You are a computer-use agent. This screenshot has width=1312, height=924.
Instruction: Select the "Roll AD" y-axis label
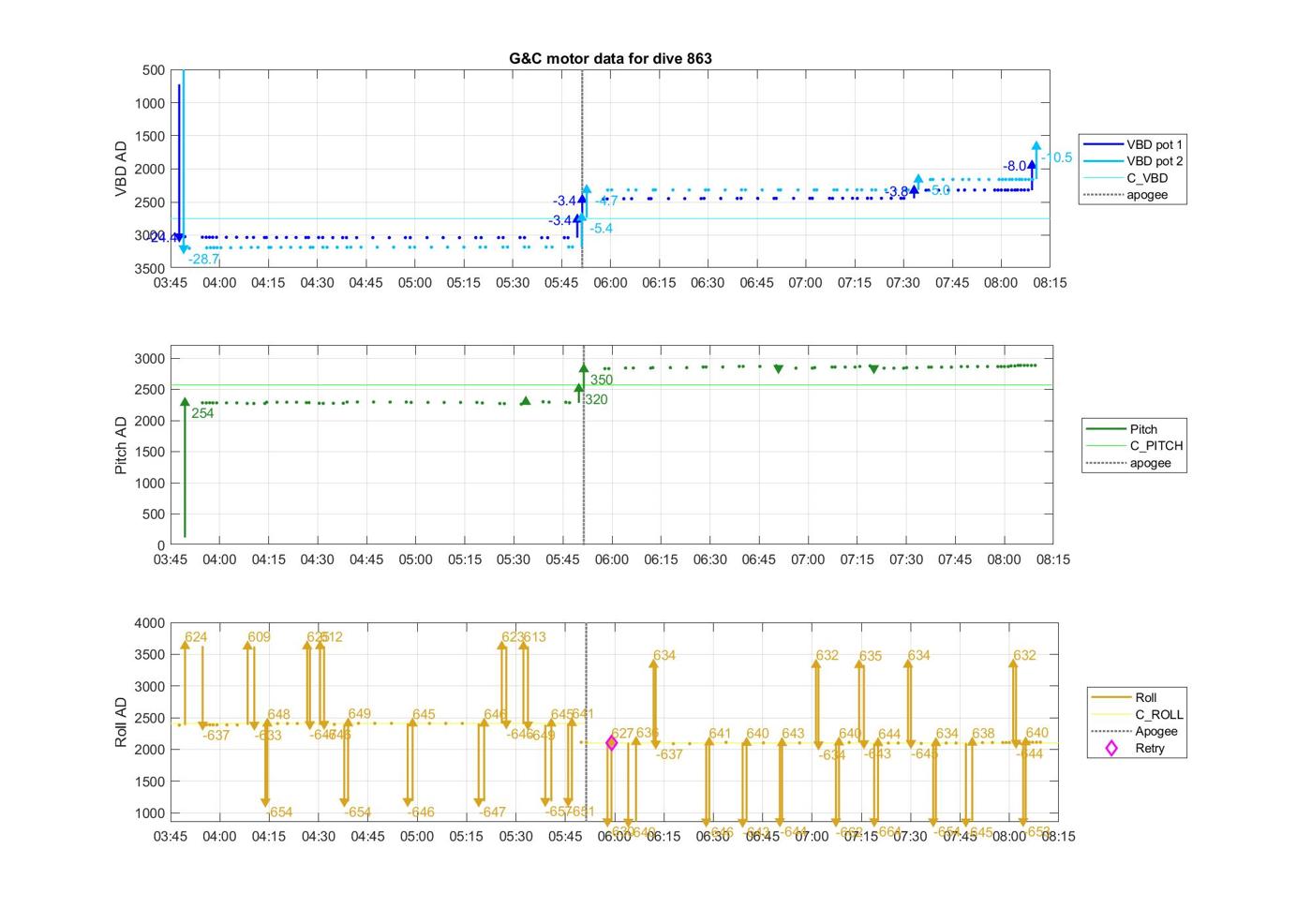tap(121, 722)
